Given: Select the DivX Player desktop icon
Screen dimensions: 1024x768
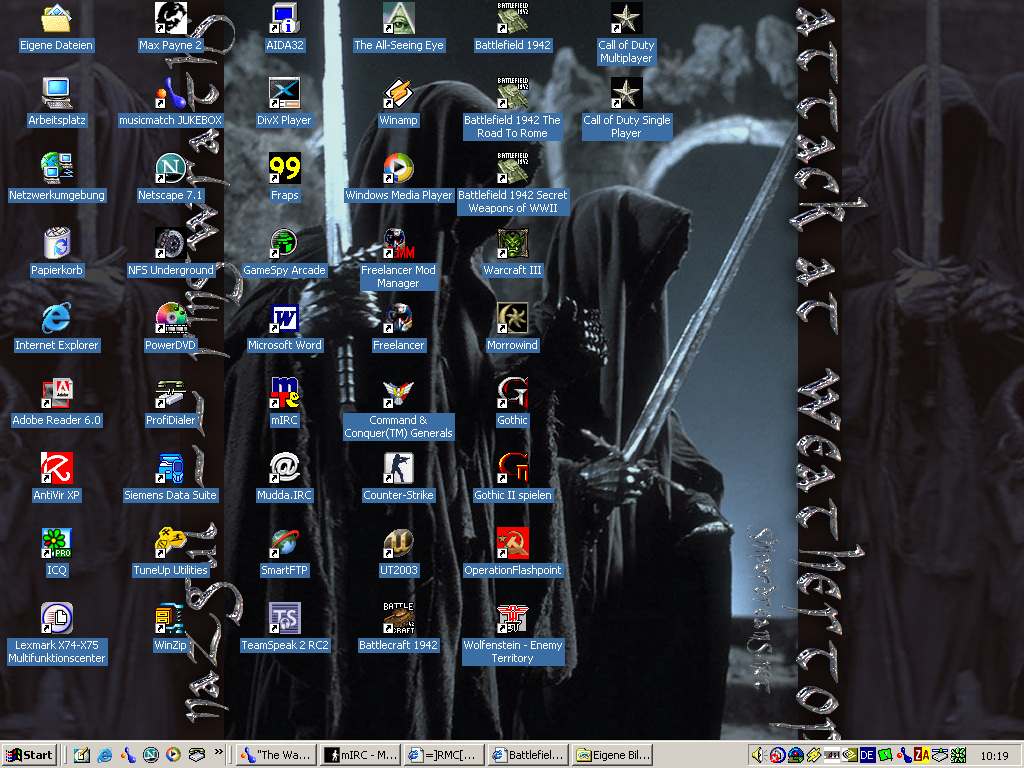Looking at the screenshot, I should pyautogui.click(x=285, y=93).
